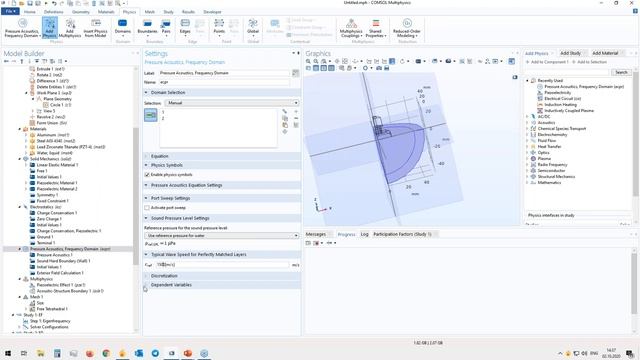This screenshot has width=640, height=360.
Task: Switch to the Messages tab
Action: click(316, 234)
